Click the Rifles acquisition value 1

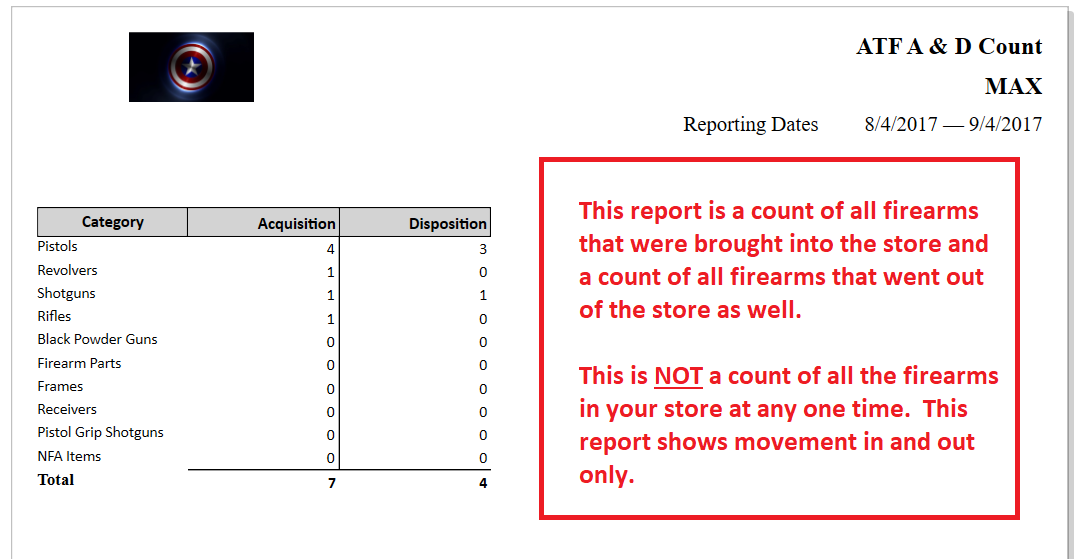[331, 319]
